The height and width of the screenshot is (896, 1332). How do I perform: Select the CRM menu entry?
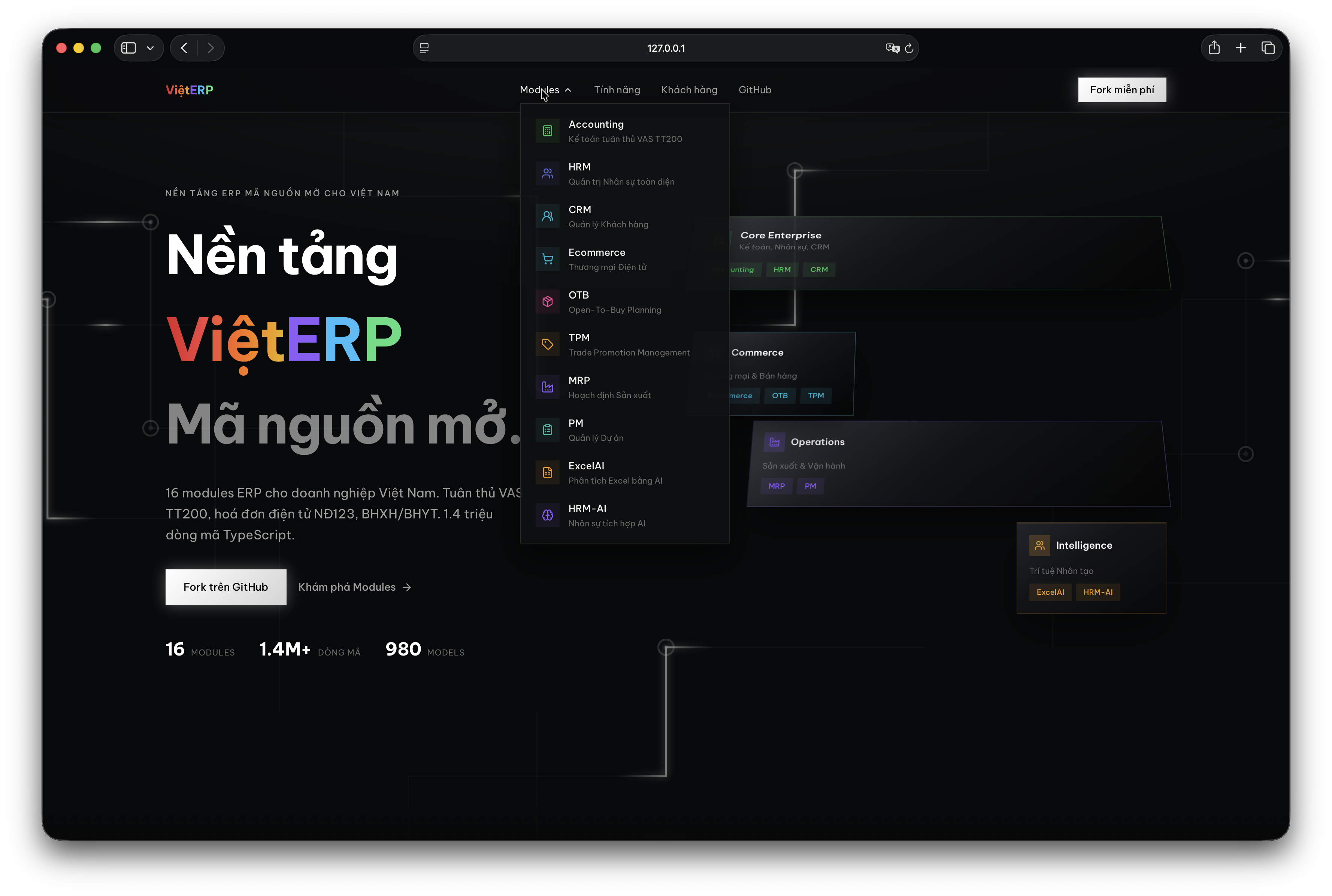[x=624, y=217]
